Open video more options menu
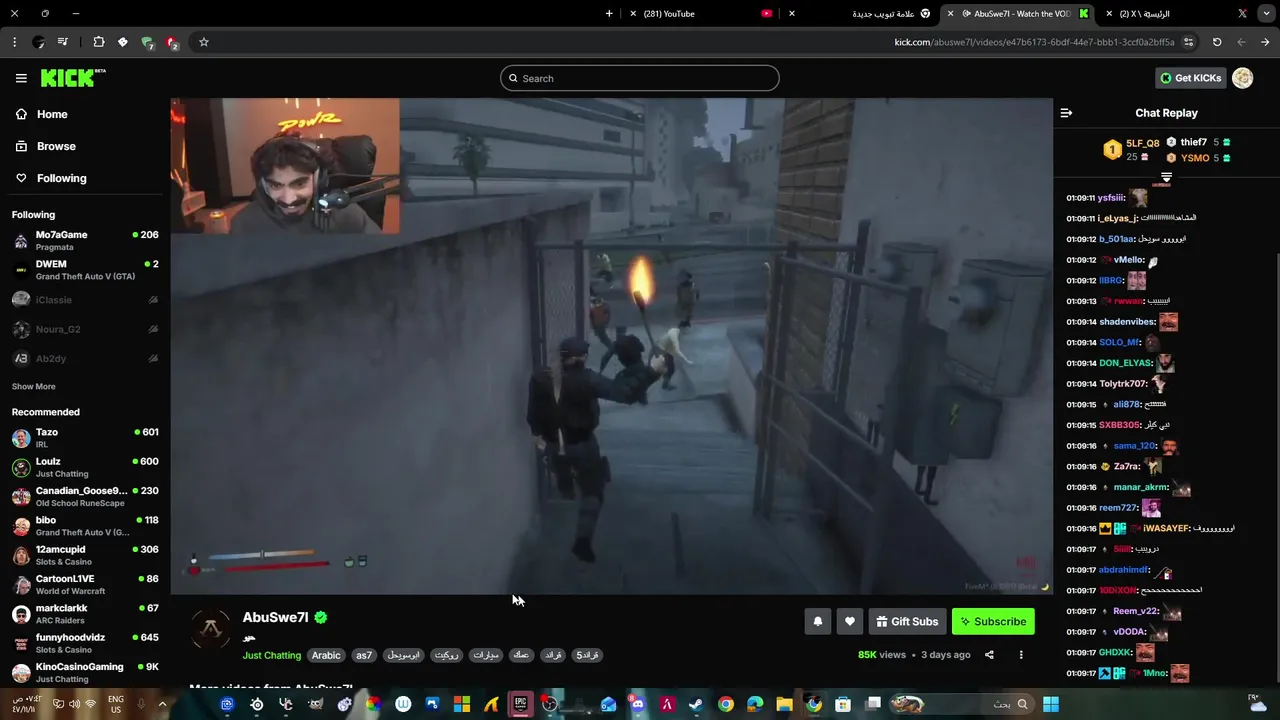This screenshot has height=720, width=1280. (1021, 655)
